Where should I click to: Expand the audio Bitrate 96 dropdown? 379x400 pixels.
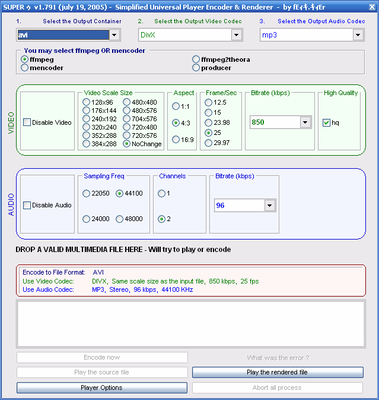click(x=270, y=205)
